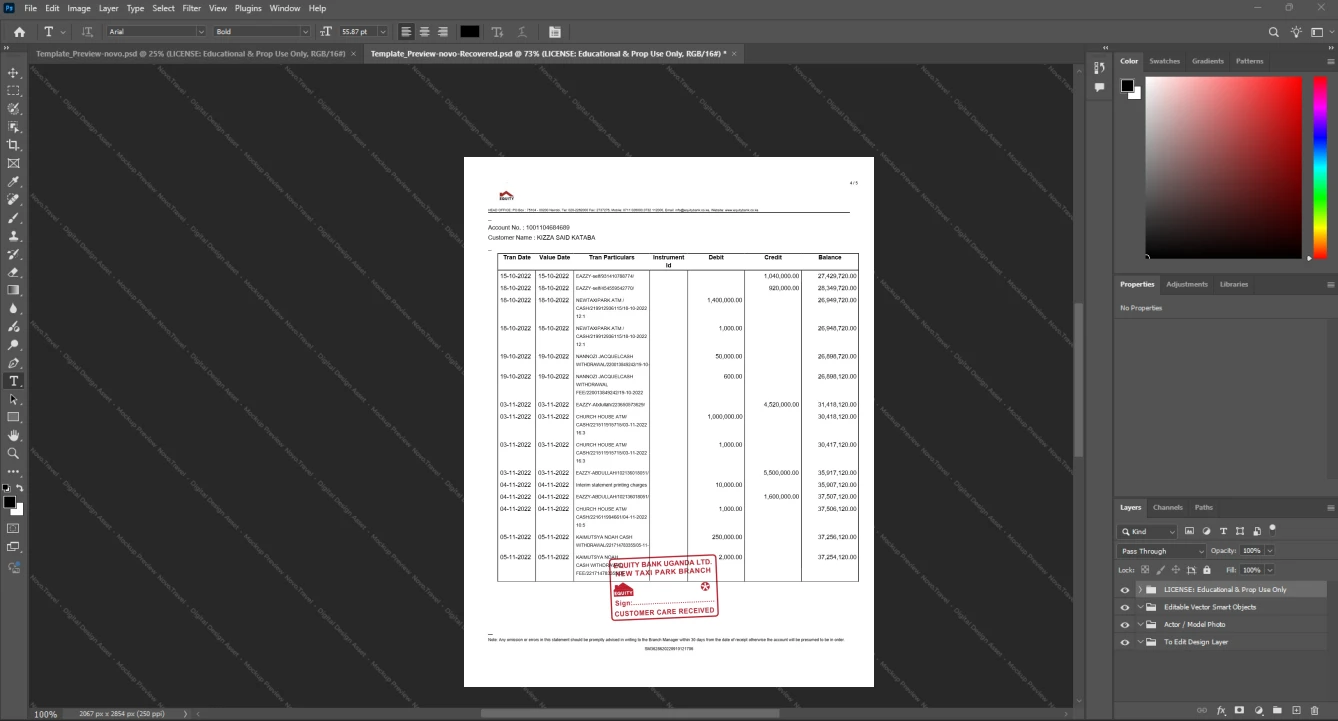Open the Opacity 100% dropdown arrow

coord(1270,551)
